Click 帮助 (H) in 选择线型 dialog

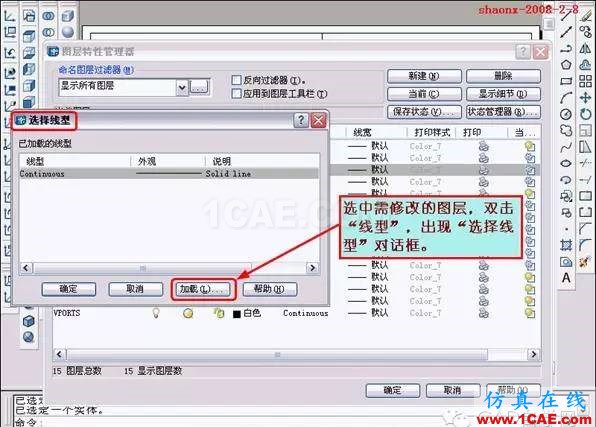269,289
